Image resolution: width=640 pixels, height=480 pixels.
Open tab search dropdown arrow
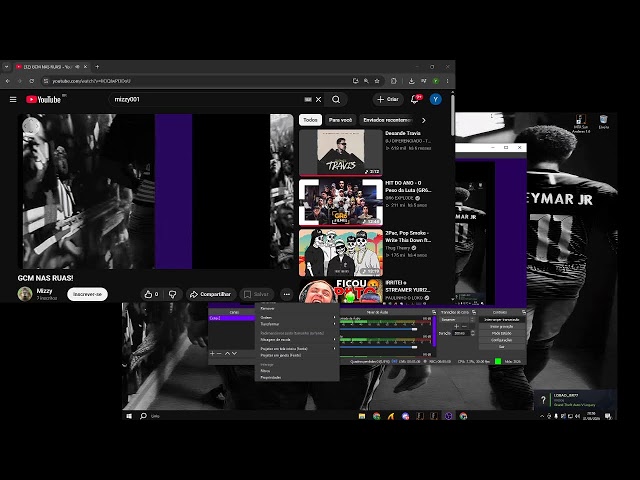click(x=6, y=67)
